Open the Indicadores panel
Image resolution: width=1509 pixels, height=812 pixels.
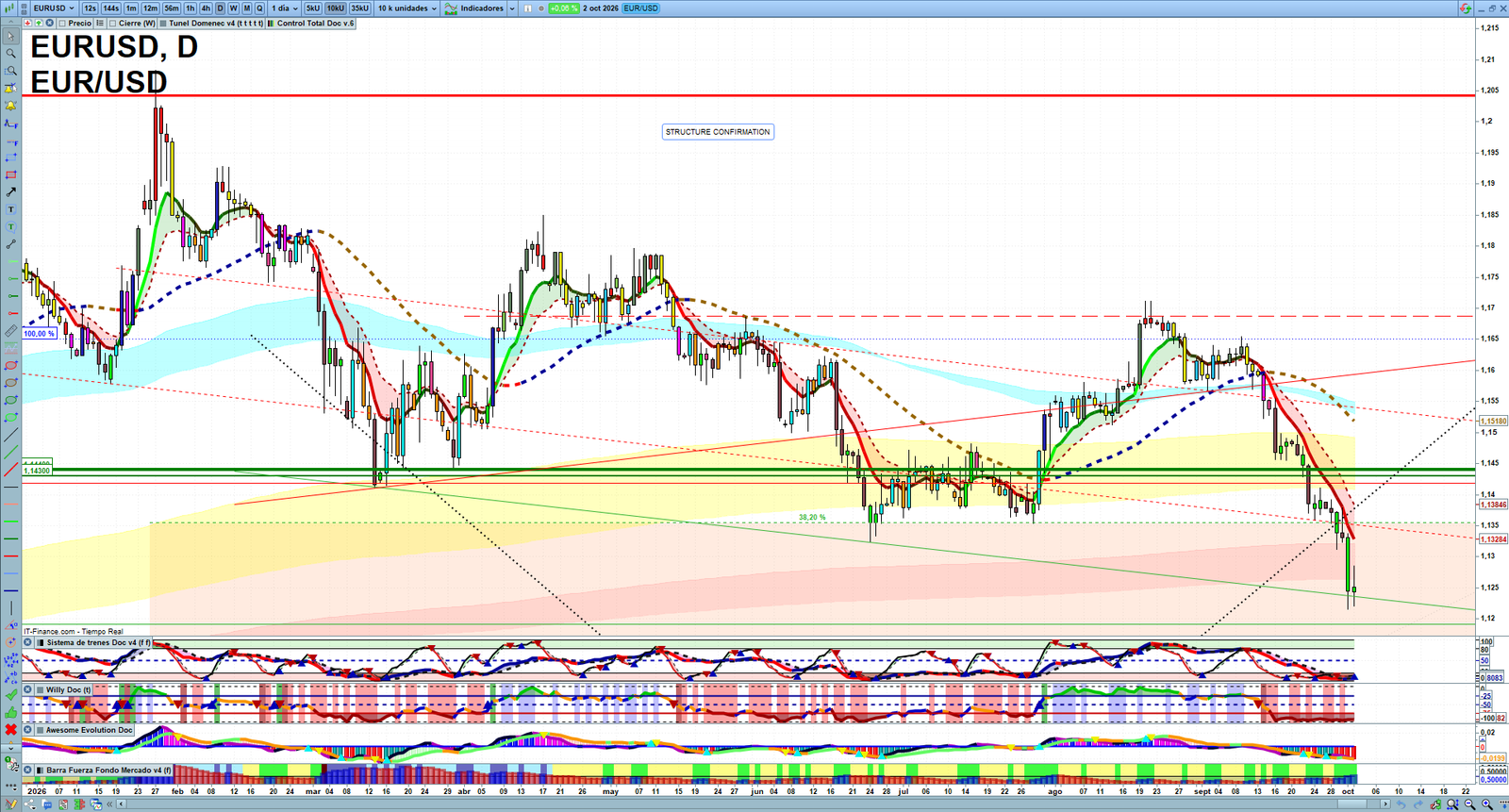[475, 8]
